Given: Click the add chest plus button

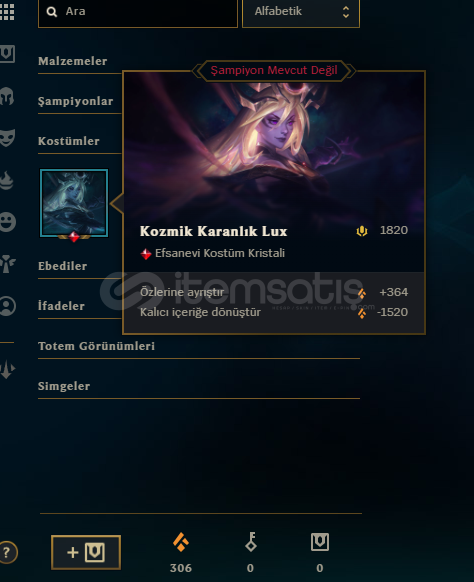Looking at the screenshot, I should click(x=86, y=553).
